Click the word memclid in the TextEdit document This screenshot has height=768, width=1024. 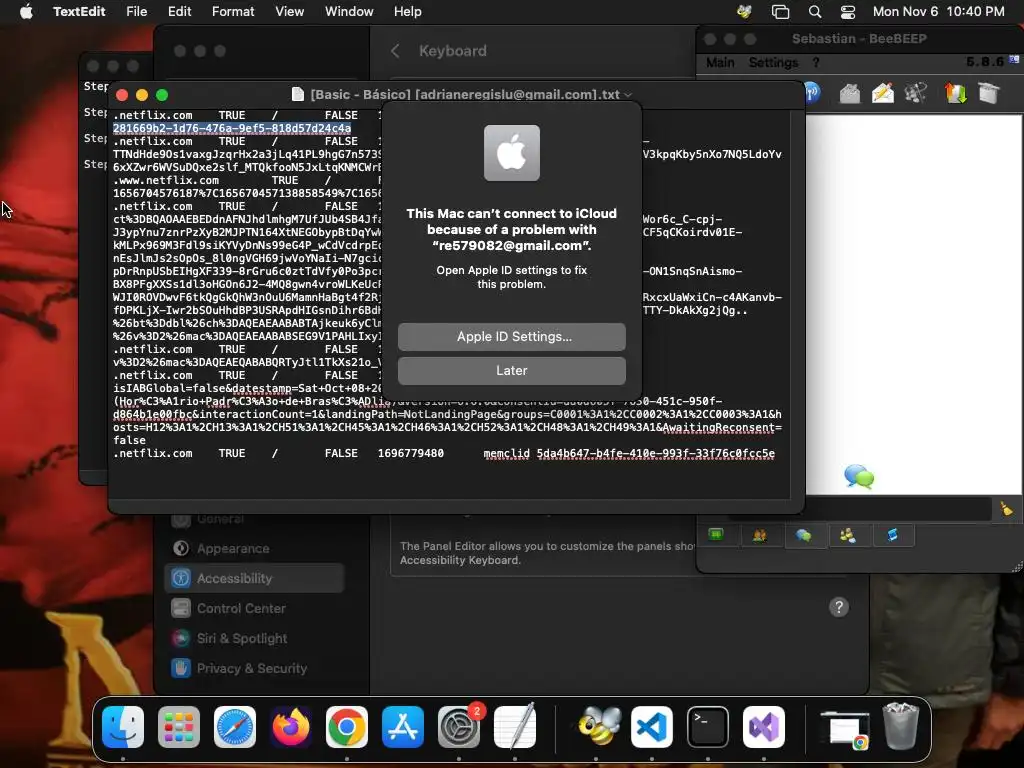tap(506, 453)
